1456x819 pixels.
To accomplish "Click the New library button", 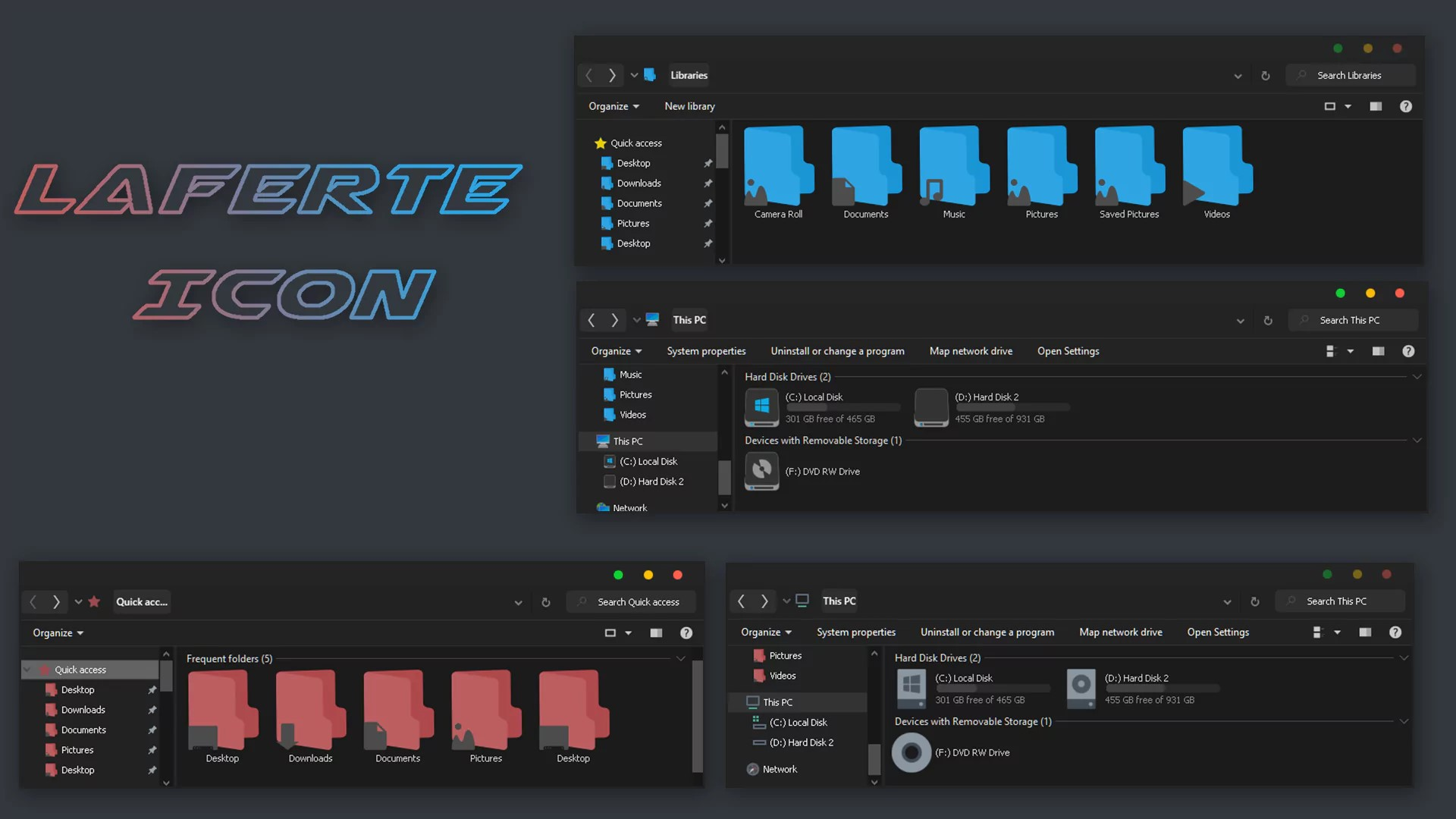I will pos(689,107).
